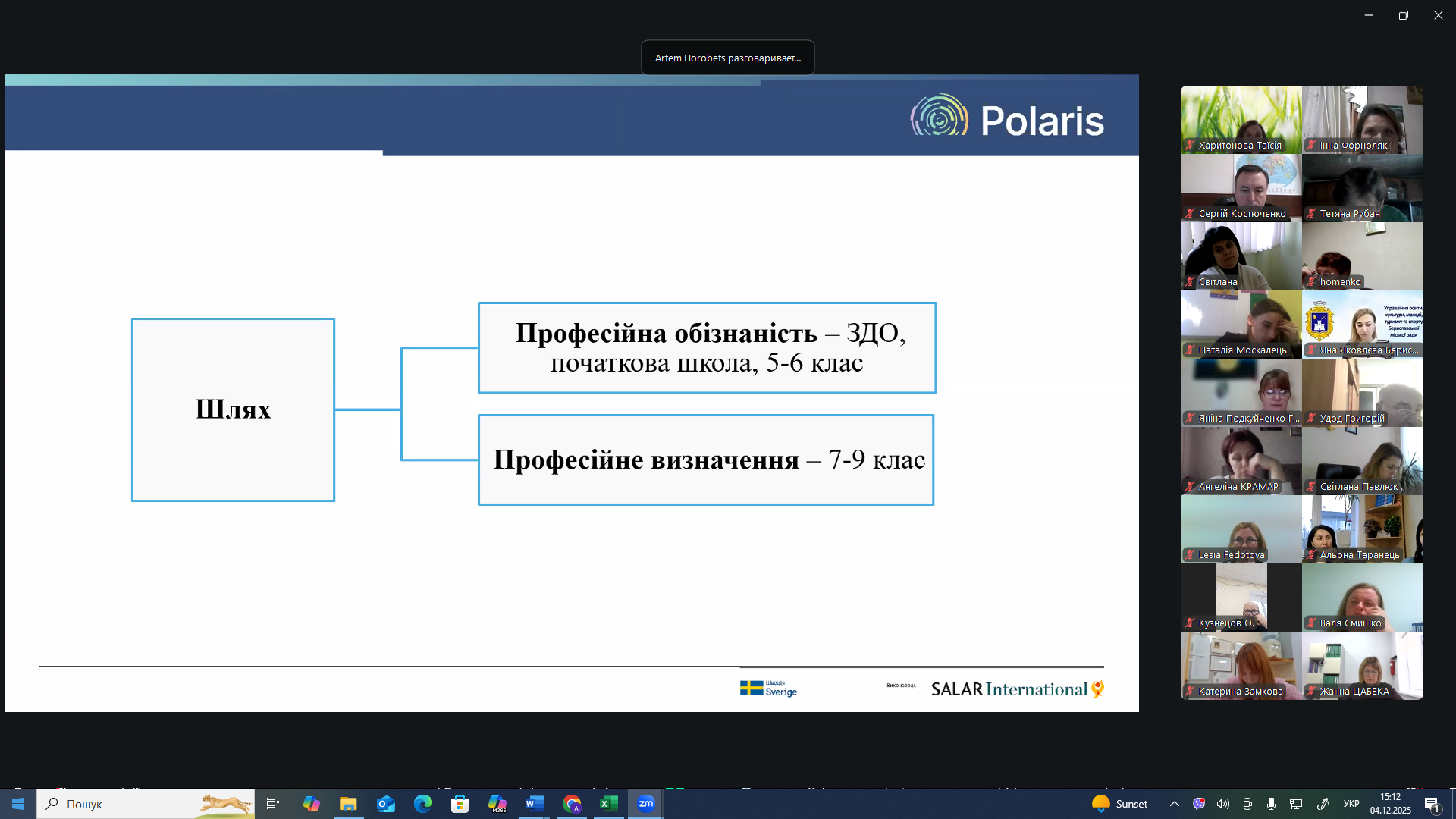The width and height of the screenshot is (1456, 819).
Task: Open Outlook from the taskbar
Action: pos(386,804)
